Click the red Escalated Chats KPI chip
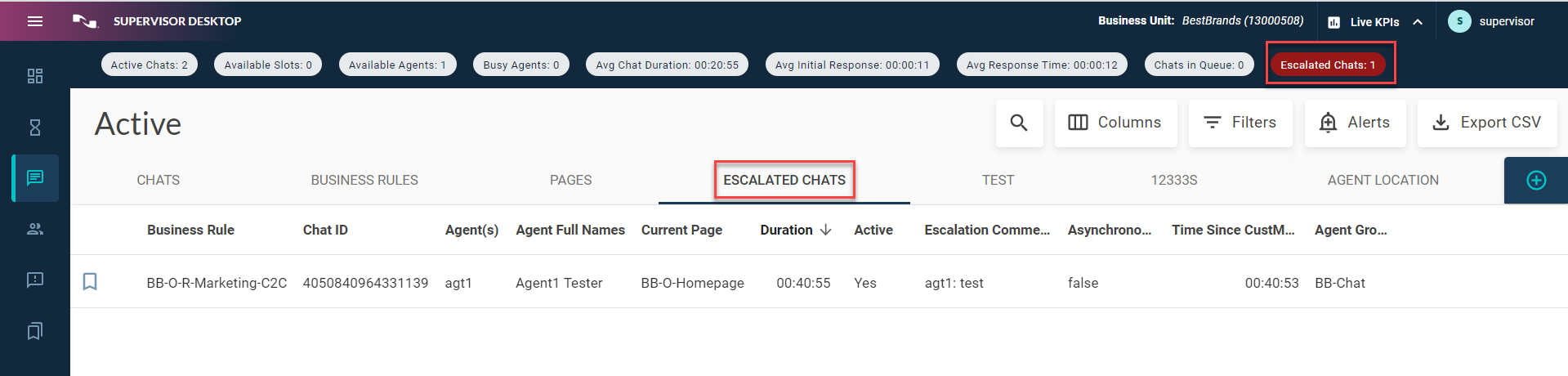 pyautogui.click(x=1328, y=65)
